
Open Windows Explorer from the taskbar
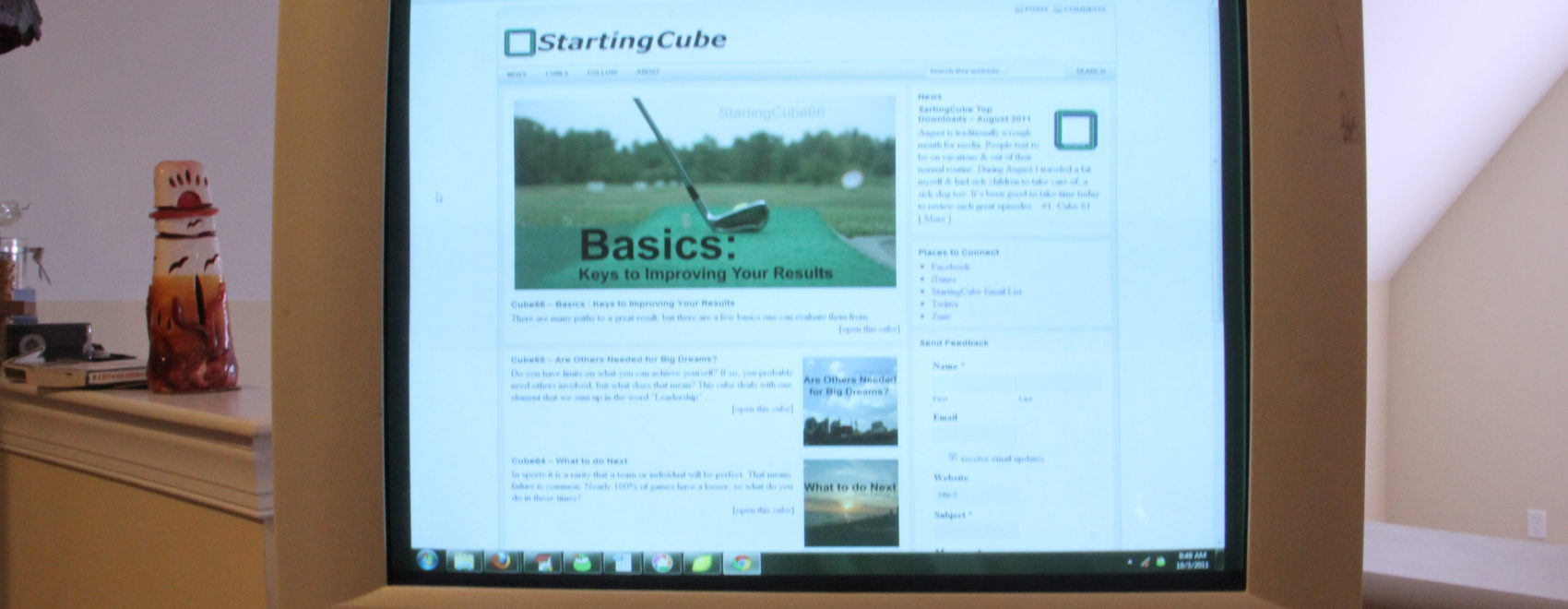(464, 561)
